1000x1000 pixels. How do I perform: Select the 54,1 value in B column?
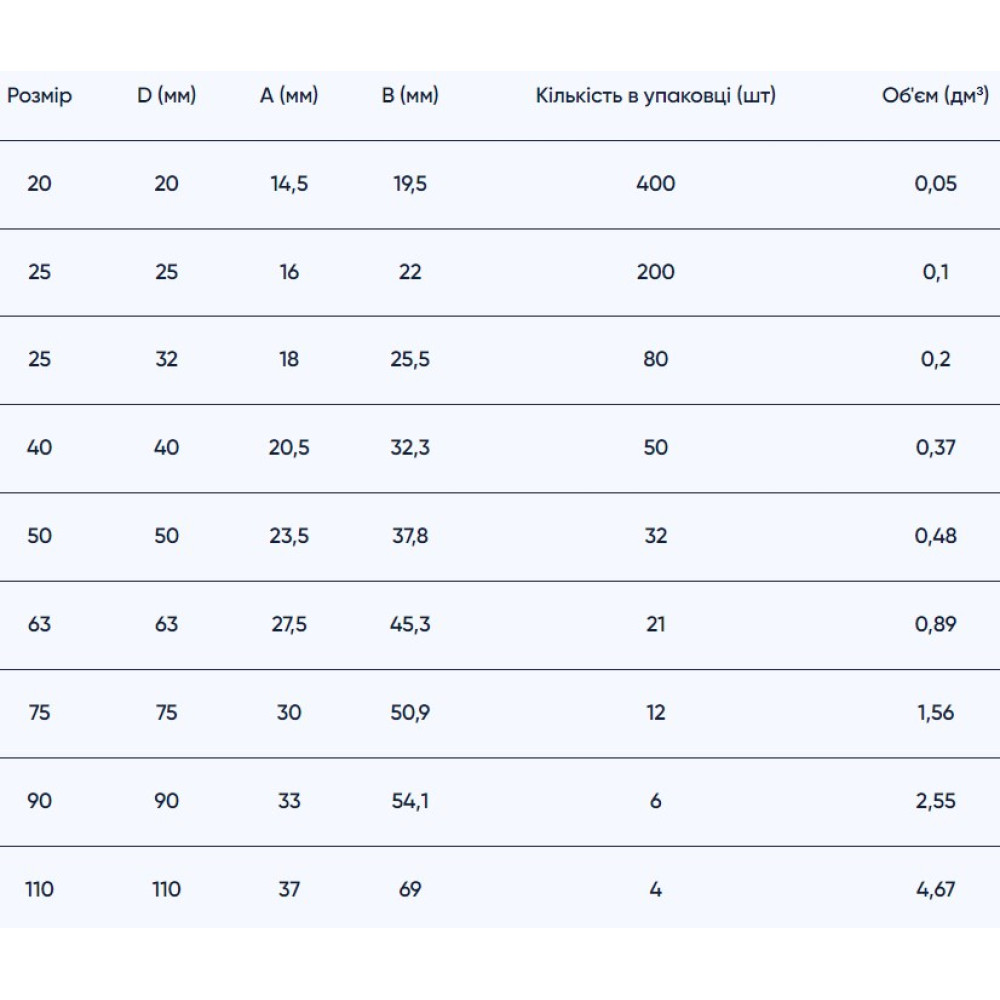coord(410,801)
